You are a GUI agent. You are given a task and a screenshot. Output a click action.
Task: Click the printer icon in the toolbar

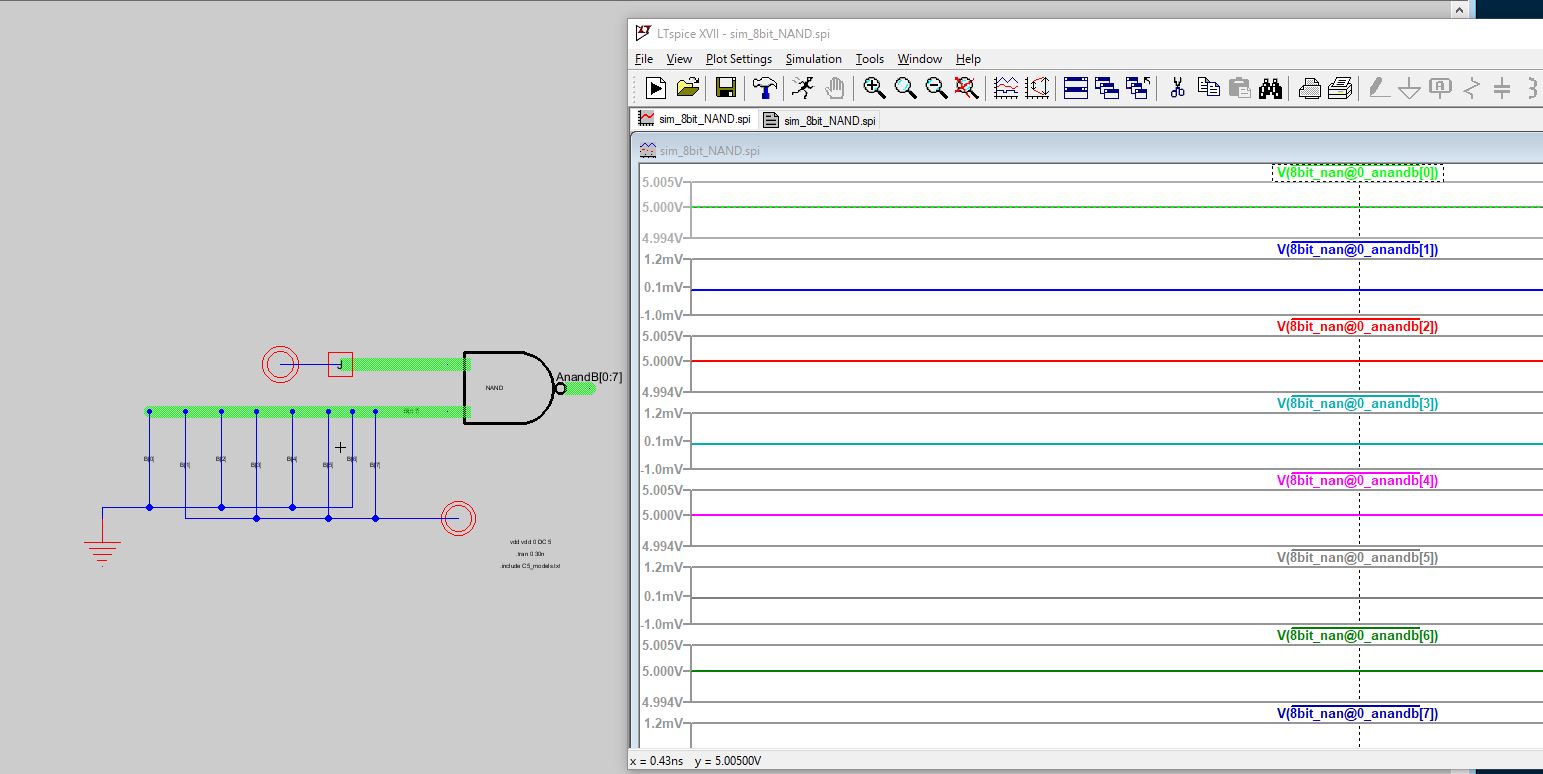point(1309,88)
